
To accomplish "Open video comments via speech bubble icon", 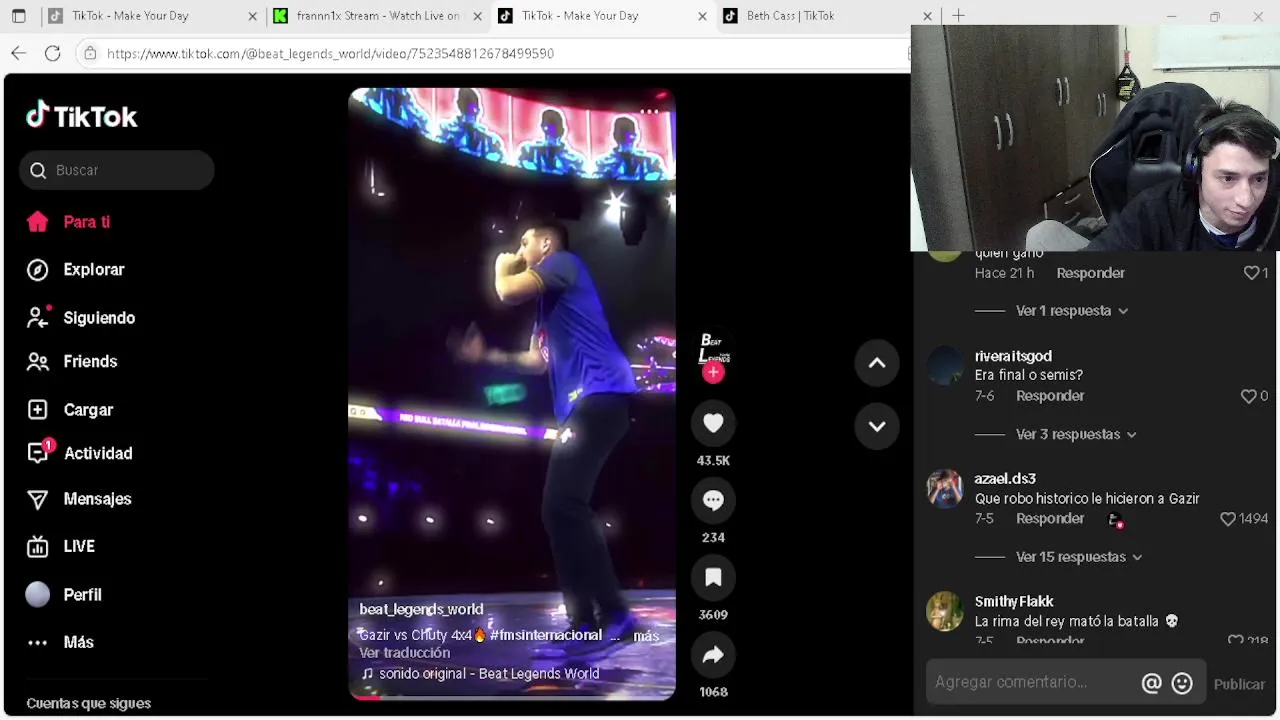I will click(x=713, y=501).
